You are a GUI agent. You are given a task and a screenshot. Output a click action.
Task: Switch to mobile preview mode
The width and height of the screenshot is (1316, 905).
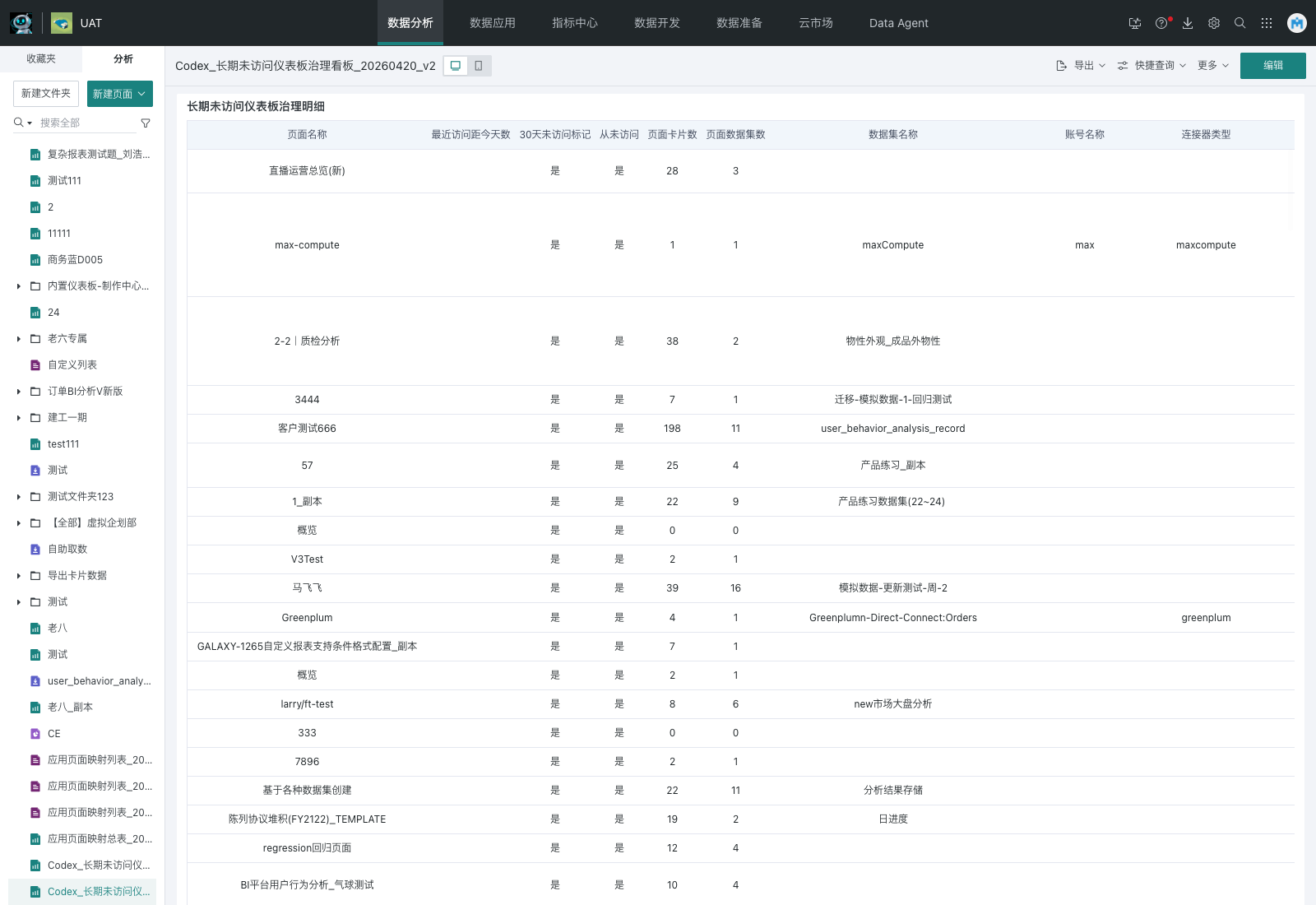pyautogui.click(x=479, y=66)
